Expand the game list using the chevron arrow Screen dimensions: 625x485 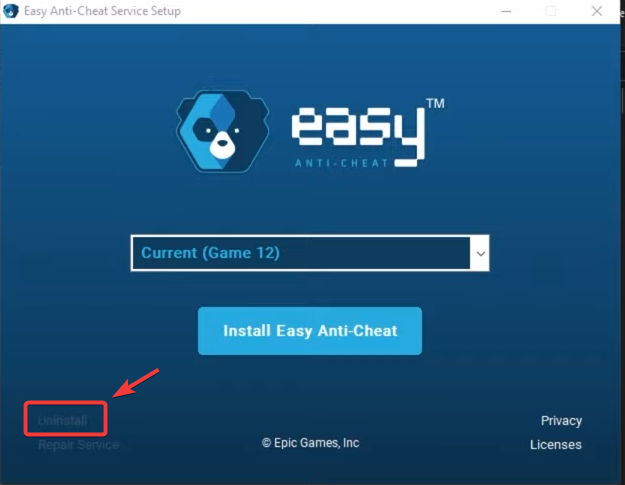(x=480, y=253)
